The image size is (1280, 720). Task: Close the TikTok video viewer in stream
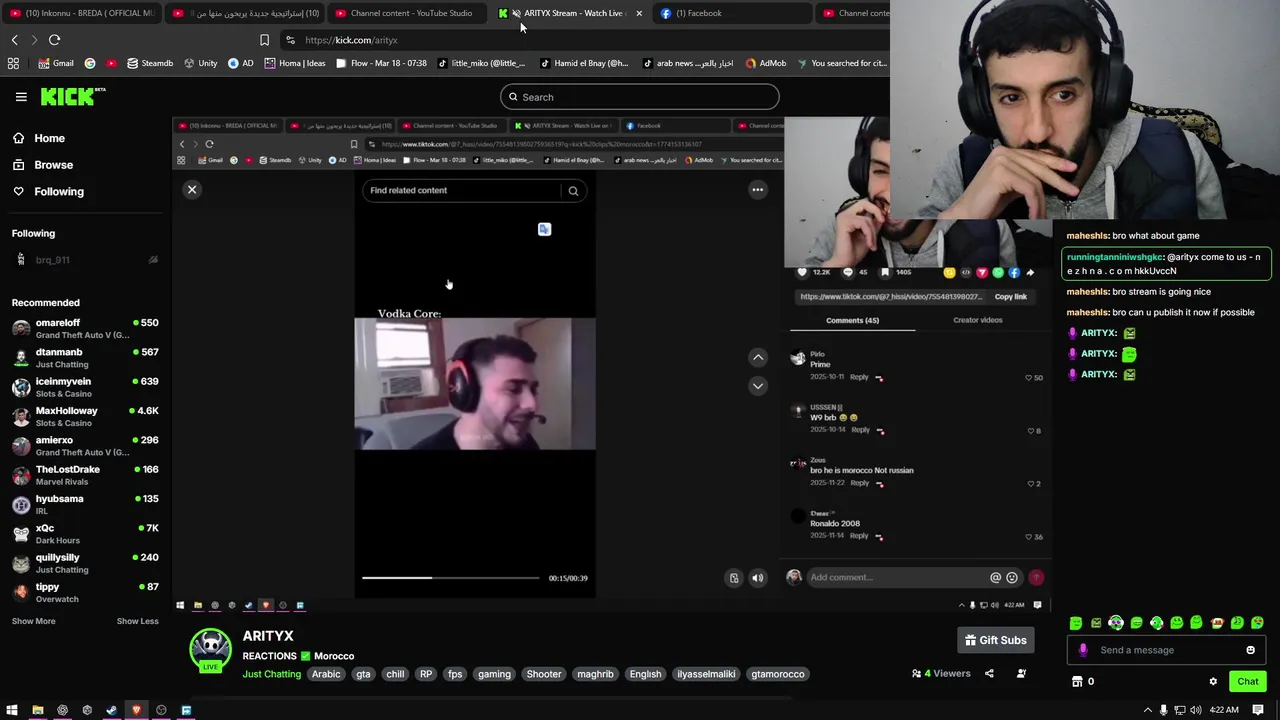point(192,190)
